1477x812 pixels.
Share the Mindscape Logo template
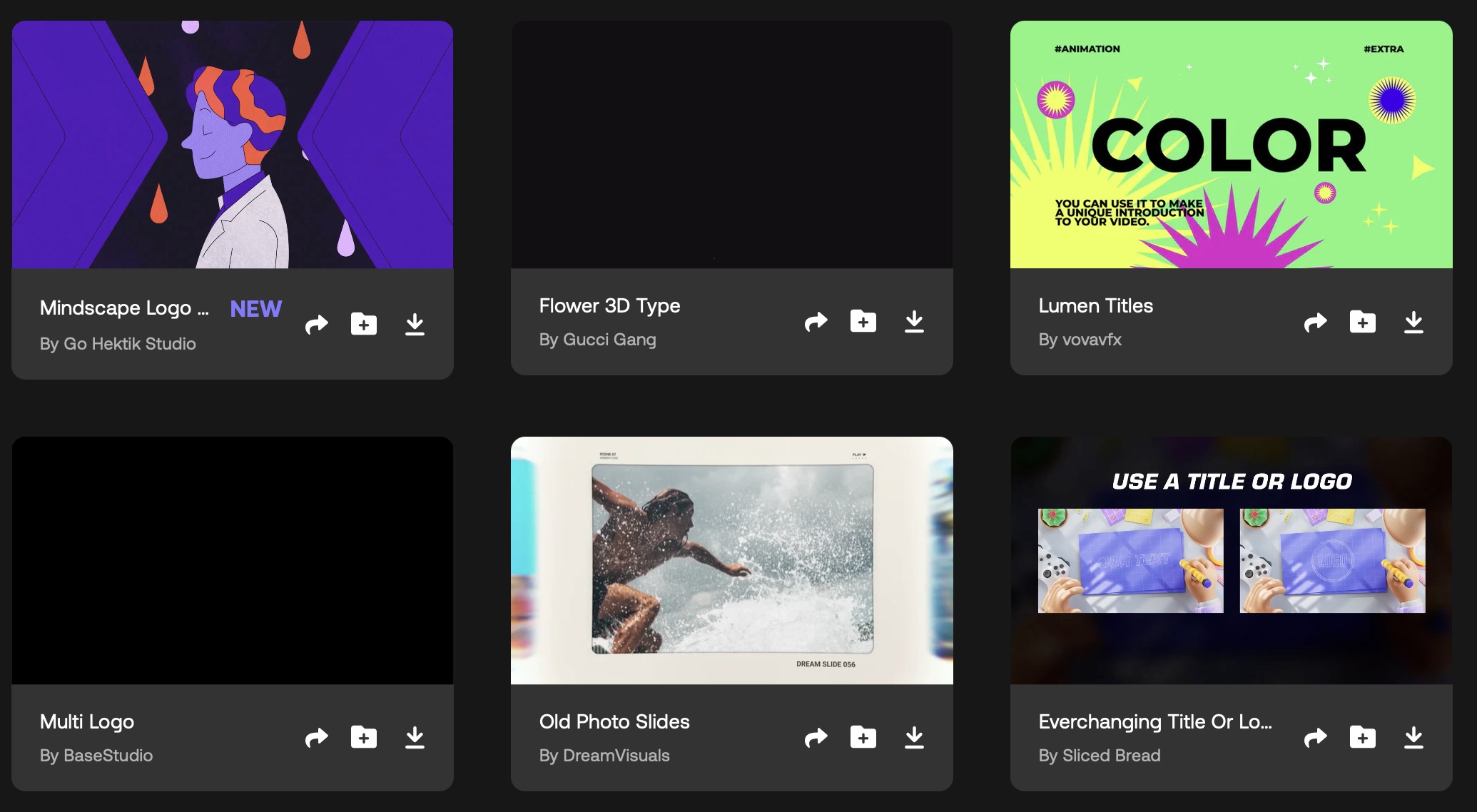coord(316,325)
